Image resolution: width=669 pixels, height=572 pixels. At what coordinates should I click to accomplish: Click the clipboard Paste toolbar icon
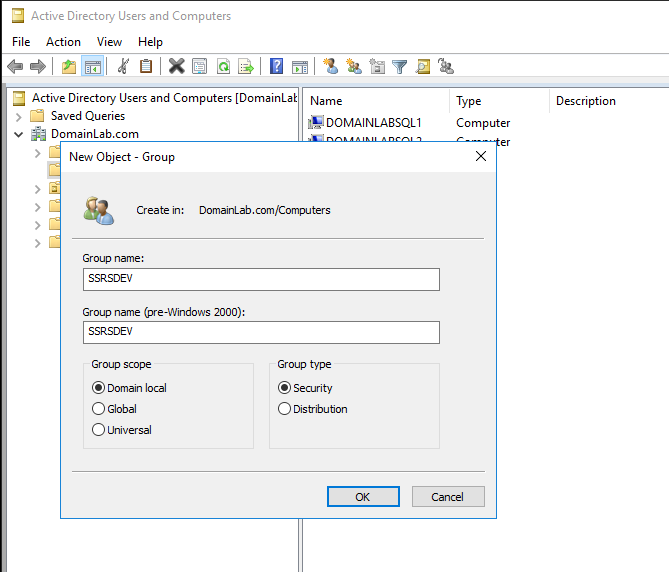click(146, 67)
